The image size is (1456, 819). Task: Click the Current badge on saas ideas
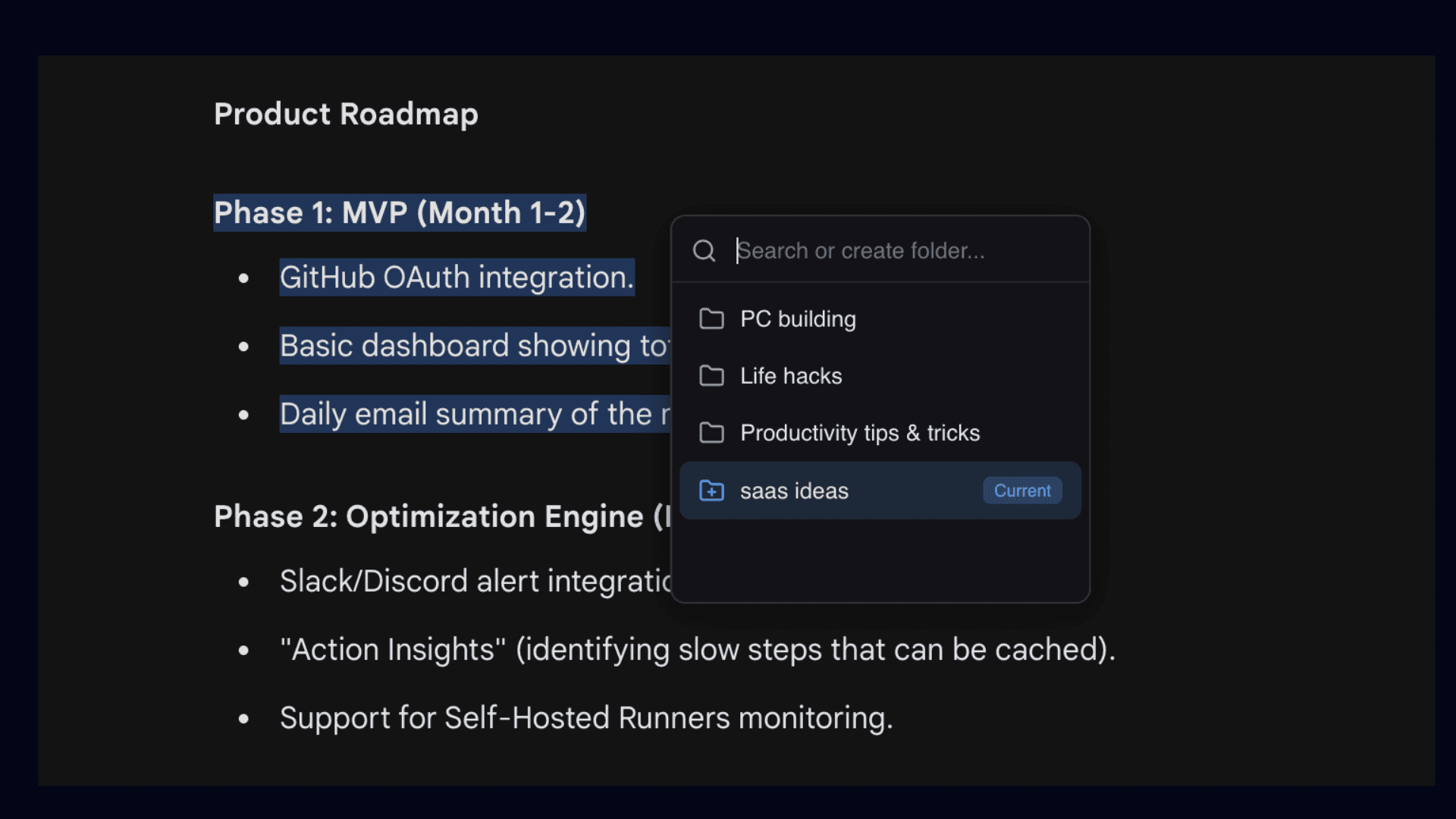point(1021,491)
